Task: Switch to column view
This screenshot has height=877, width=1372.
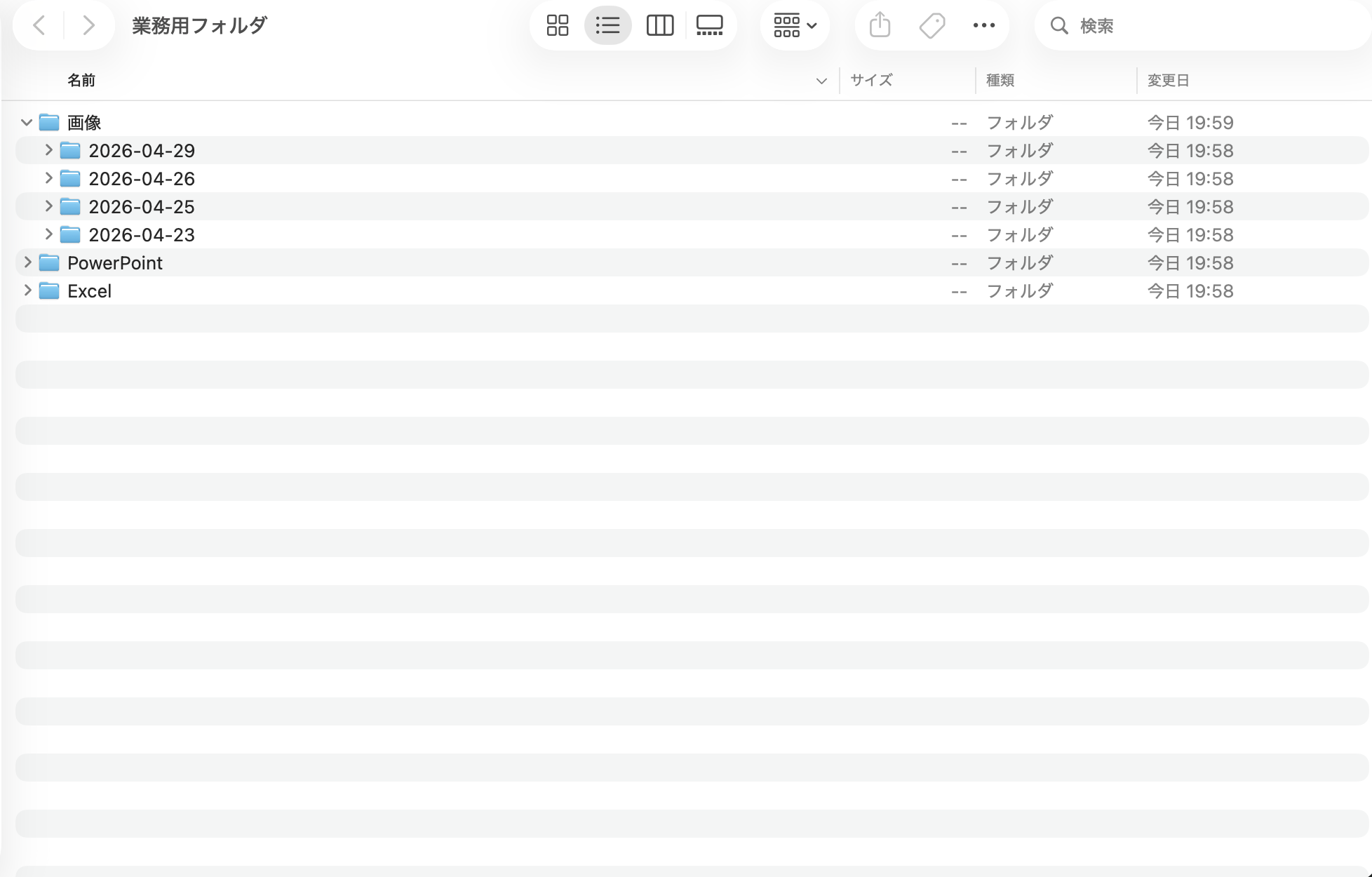Action: (659, 26)
